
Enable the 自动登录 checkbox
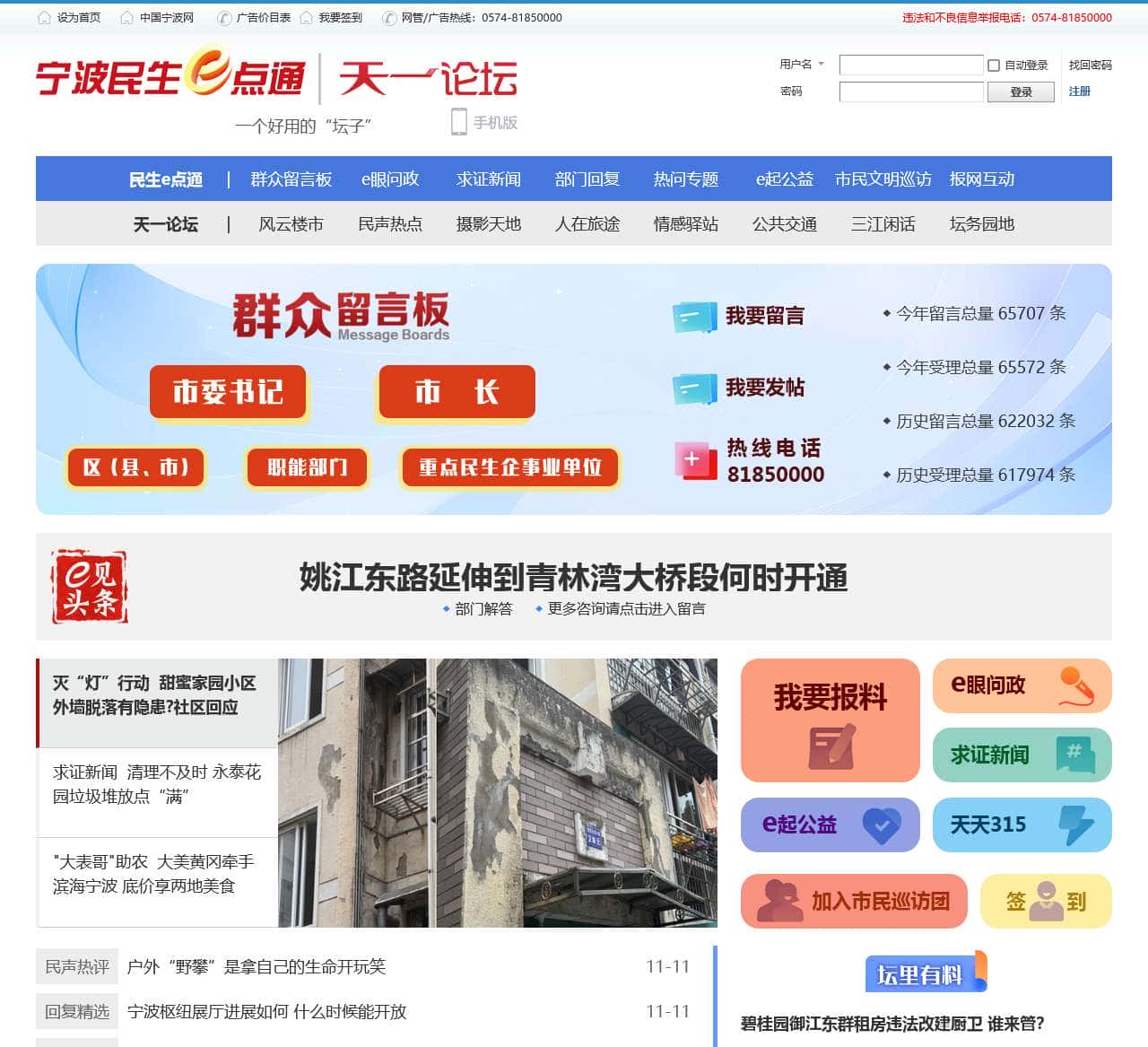[992, 65]
